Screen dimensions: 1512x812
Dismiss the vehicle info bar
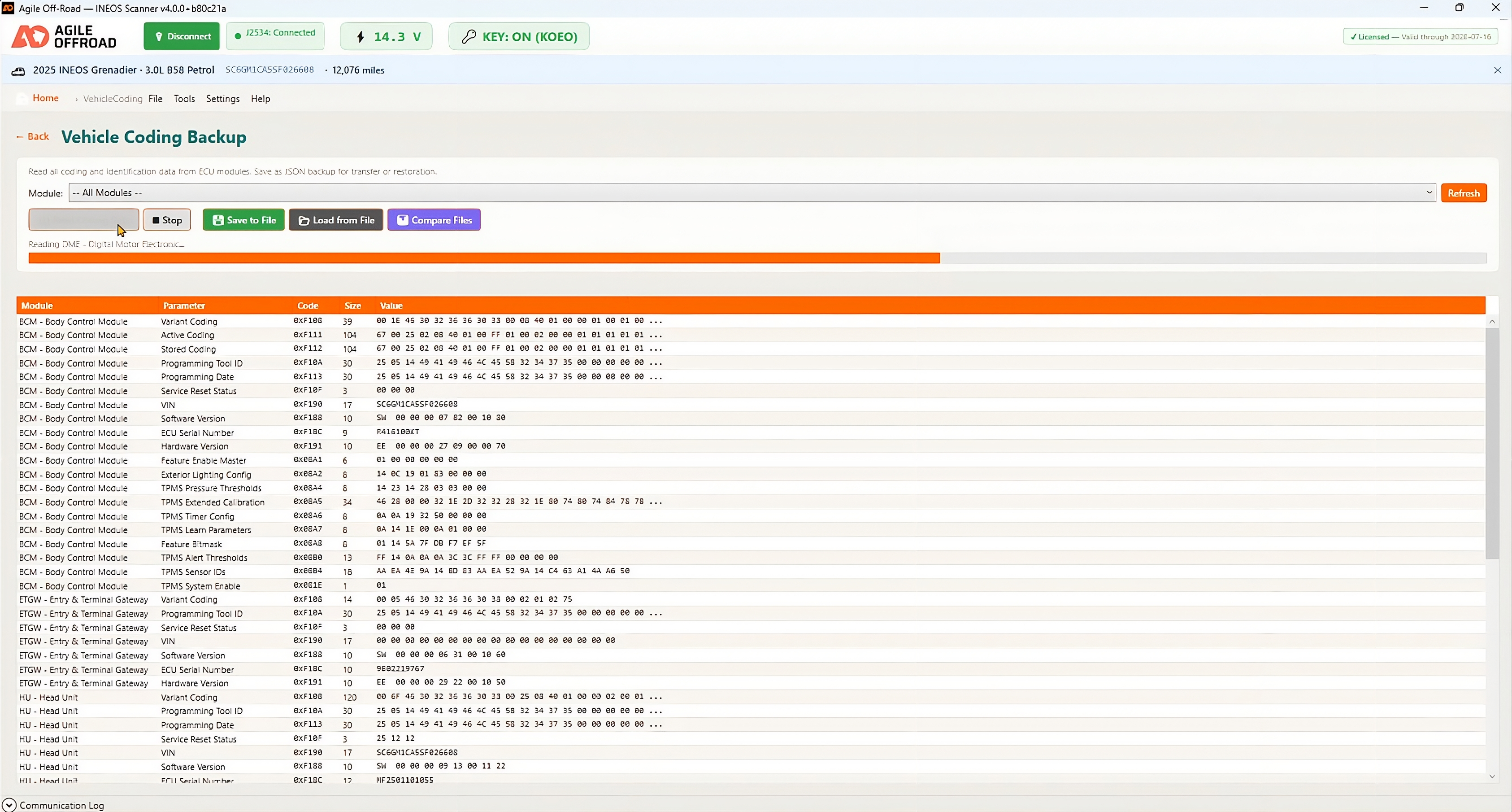tap(1497, 70)
